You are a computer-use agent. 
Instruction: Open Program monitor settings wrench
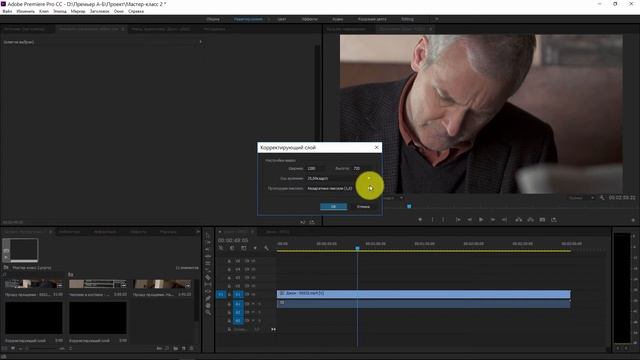602,198
